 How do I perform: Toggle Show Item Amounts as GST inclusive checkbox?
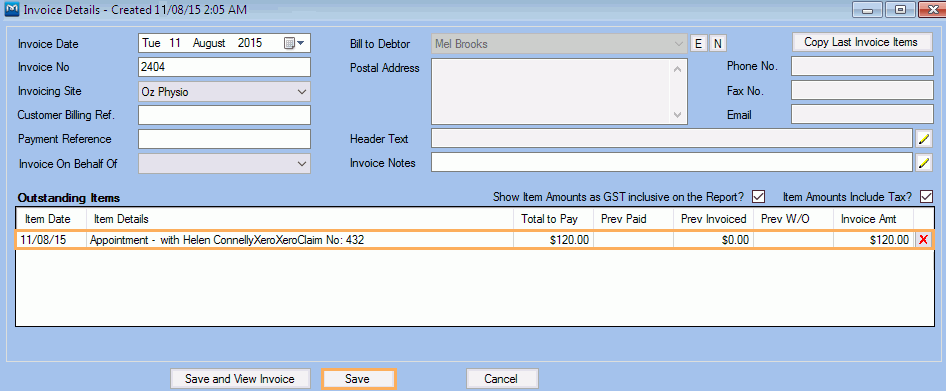click(x=758, y=197)
